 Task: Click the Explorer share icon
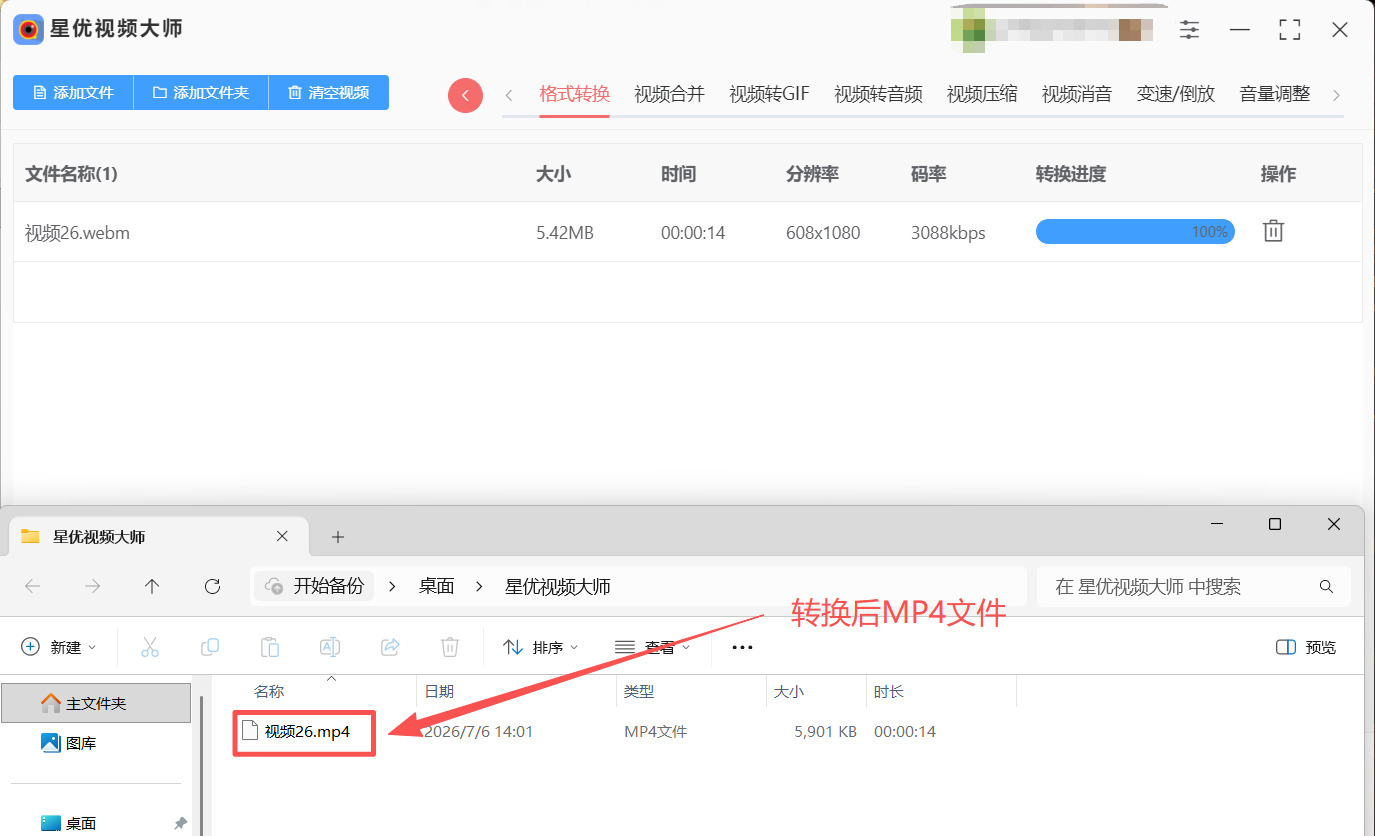pos(390,647)
